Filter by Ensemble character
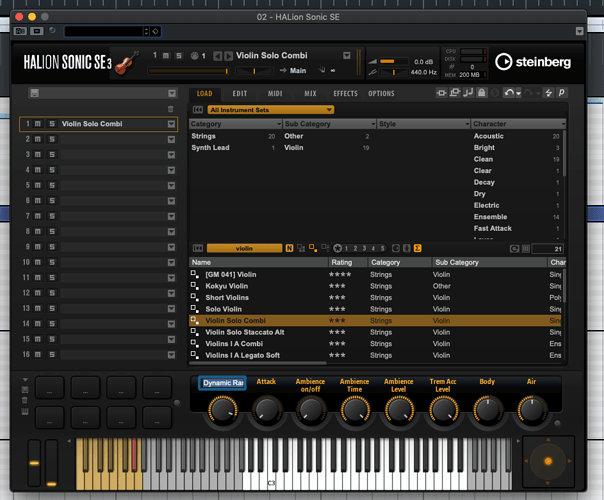The height and width of the screenshot is (500, 604). click(490, 217)
